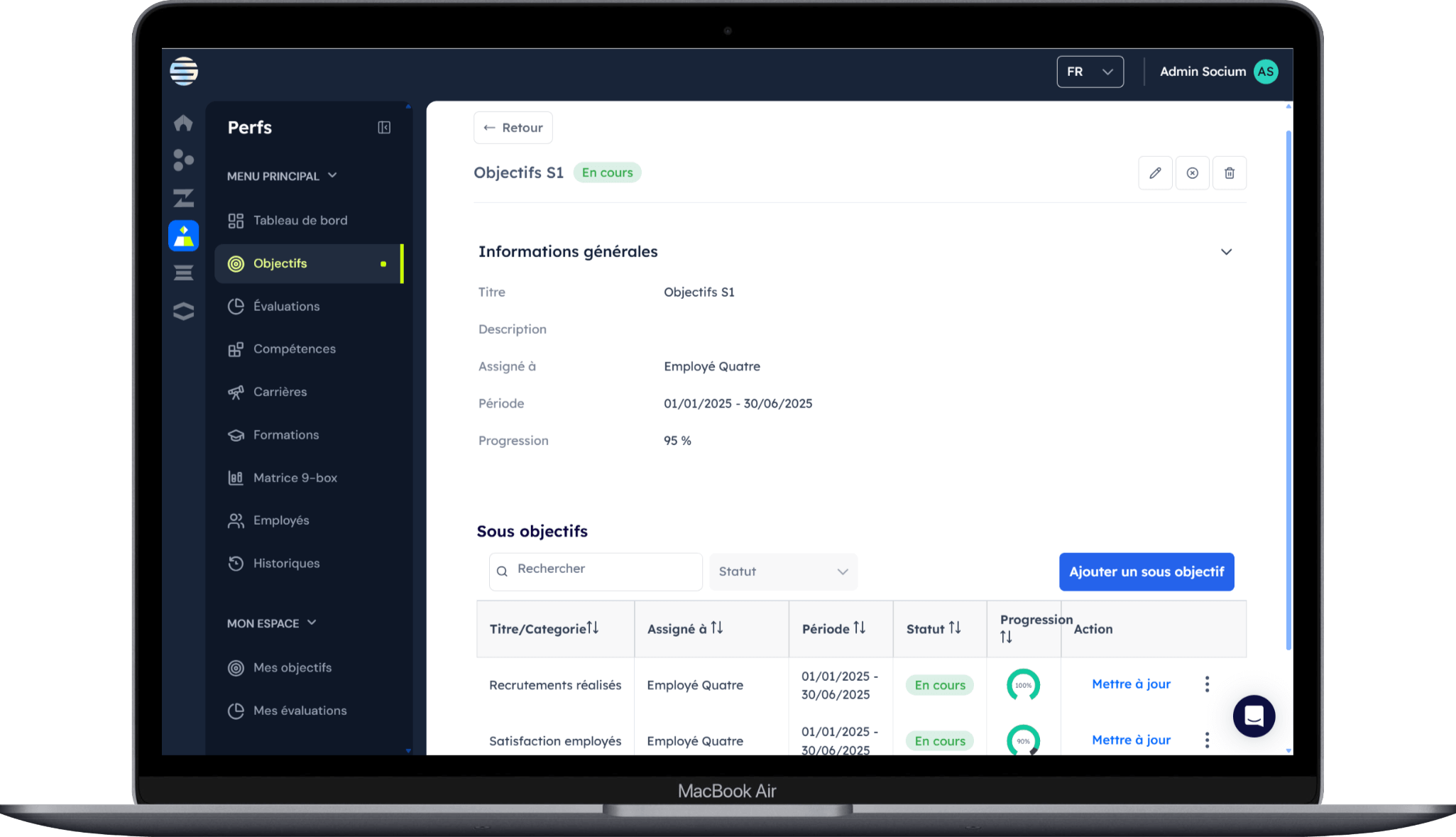Open the FR language dropdown
The width and height of the screenshot is (1456, 837).
click(x=1090, y=72)
